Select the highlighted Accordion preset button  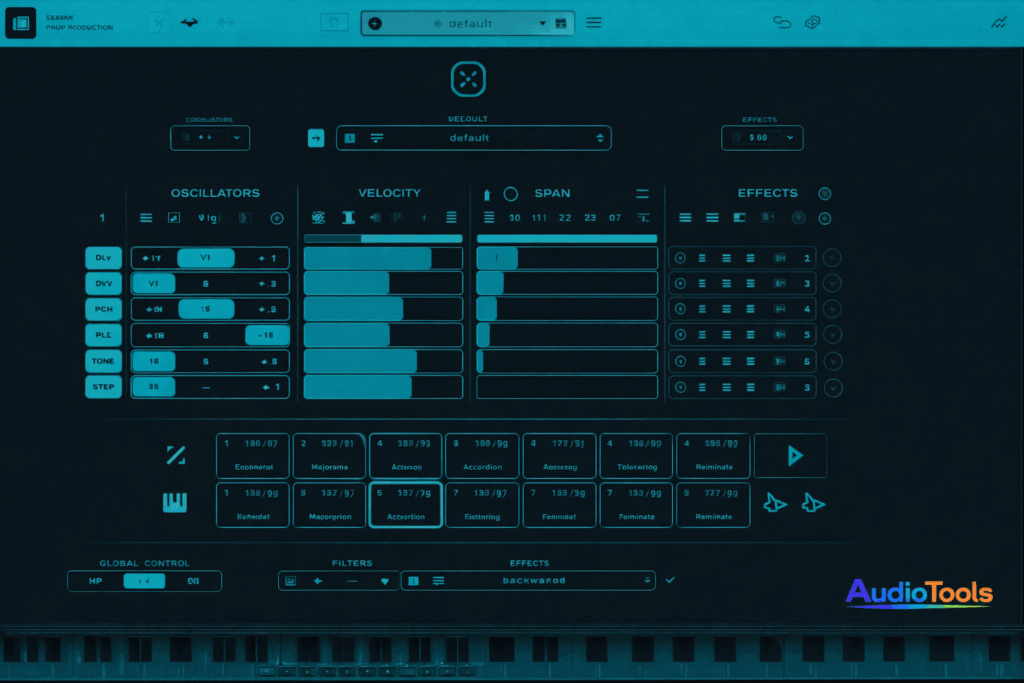point(404,505)
